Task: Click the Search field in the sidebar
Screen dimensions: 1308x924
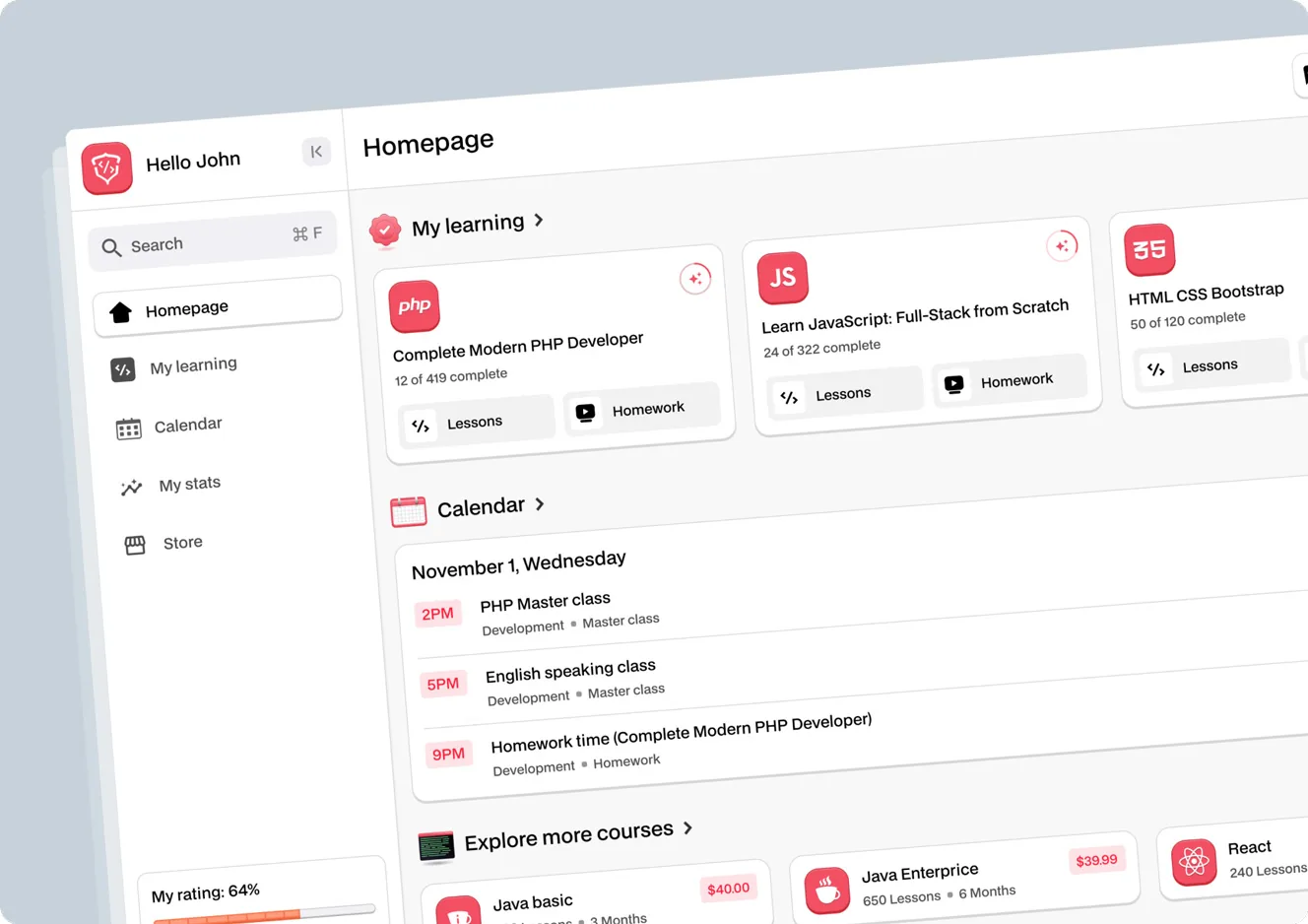Action: coord(213,241)
